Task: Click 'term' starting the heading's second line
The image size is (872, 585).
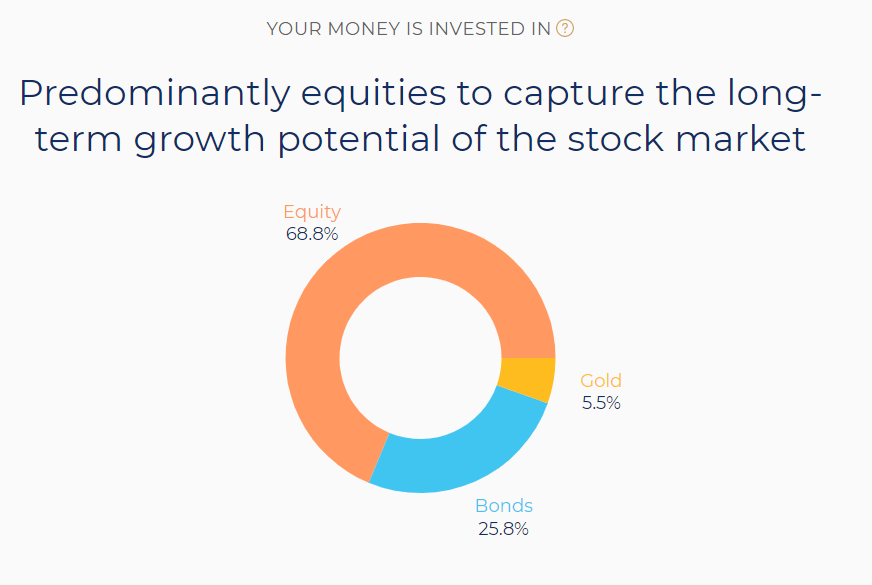Action: (72, 139)
